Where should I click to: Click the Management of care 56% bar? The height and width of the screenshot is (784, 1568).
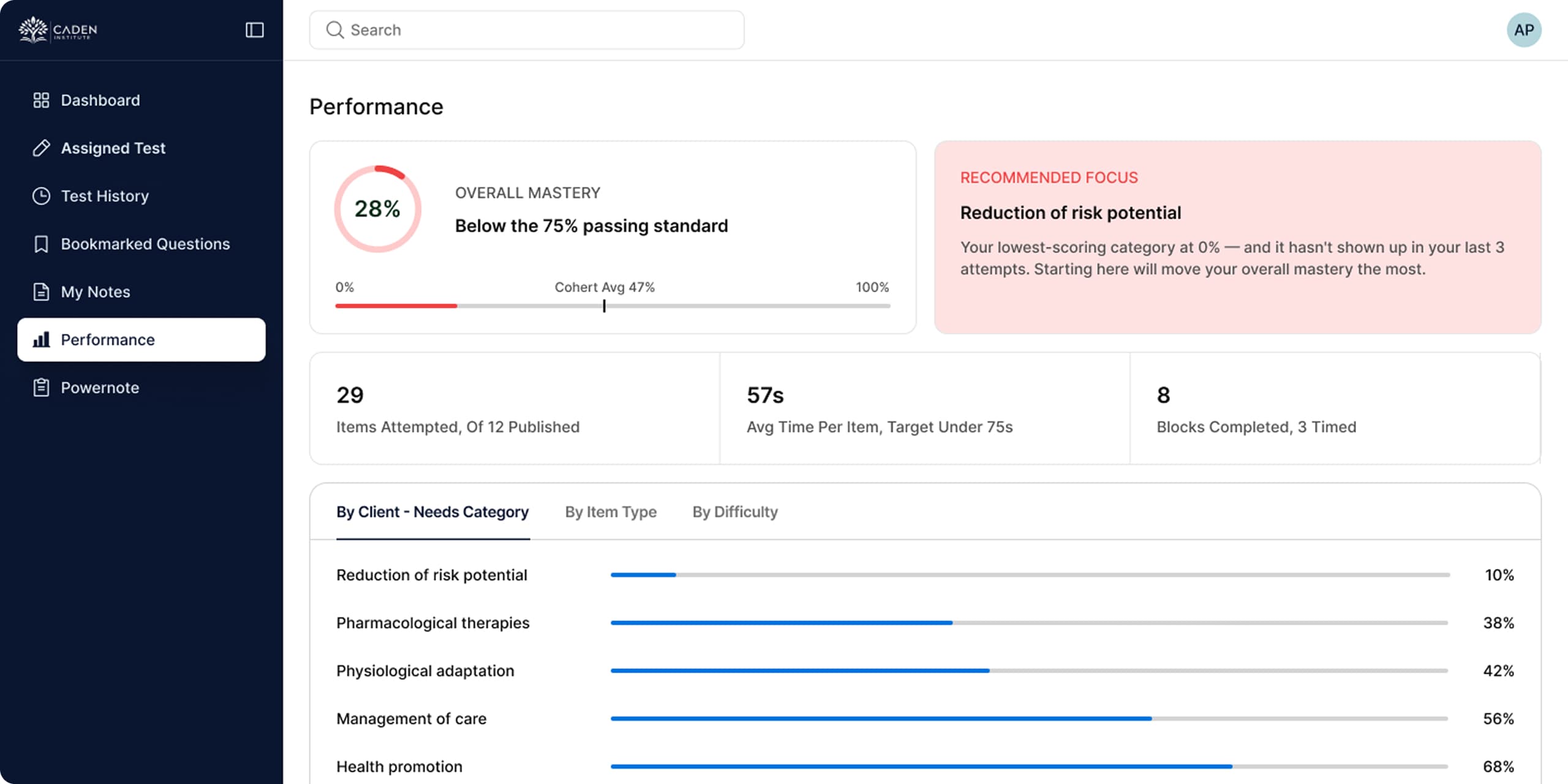coord(1029,718)
